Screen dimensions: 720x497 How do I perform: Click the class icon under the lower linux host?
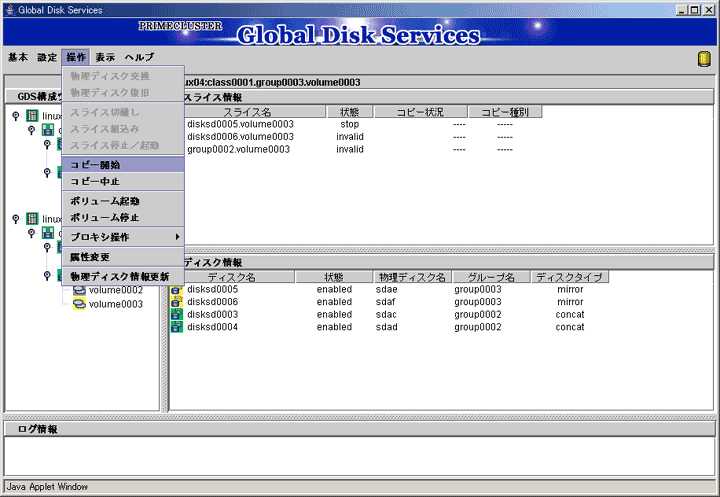pos(48,233)
